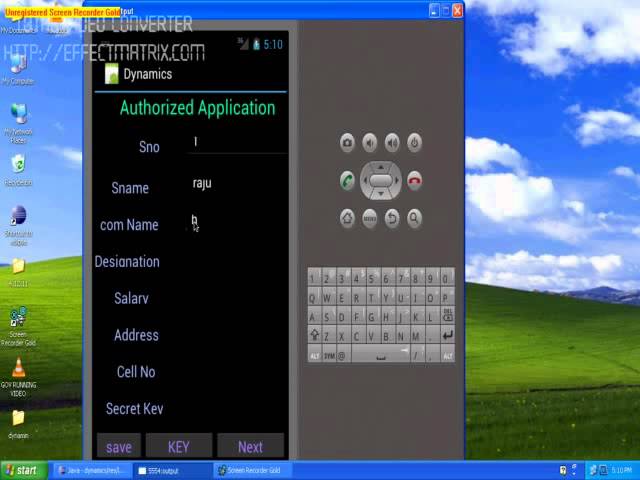Screen dimensions: 640x480
Task: Open Screen Recorder Gold desktop icon
Action: [18, 327]
